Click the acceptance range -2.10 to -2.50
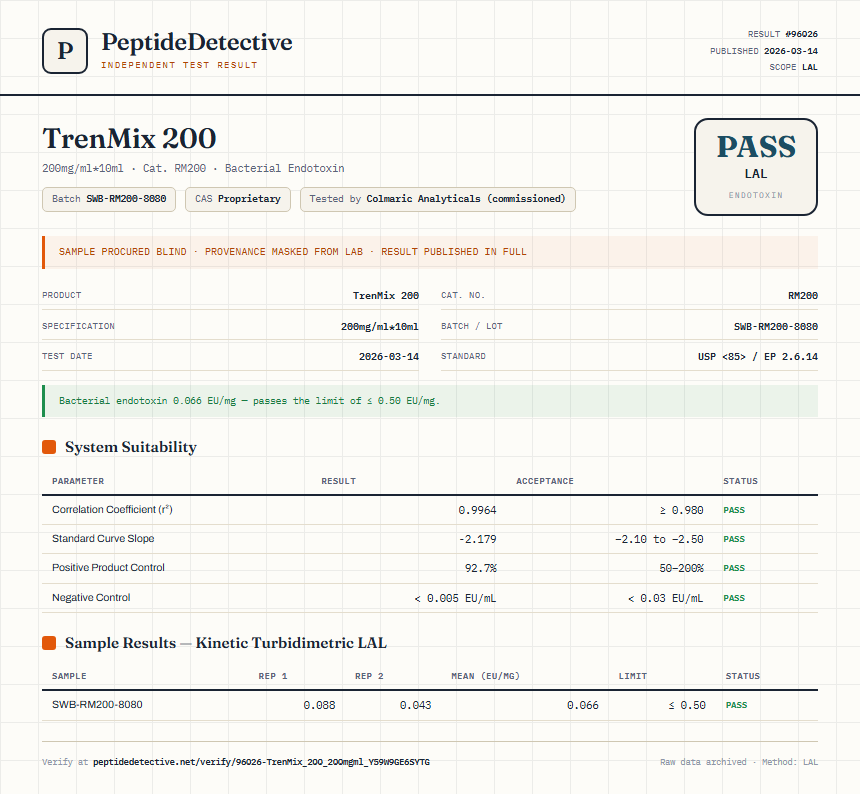 tap(659, 540)
